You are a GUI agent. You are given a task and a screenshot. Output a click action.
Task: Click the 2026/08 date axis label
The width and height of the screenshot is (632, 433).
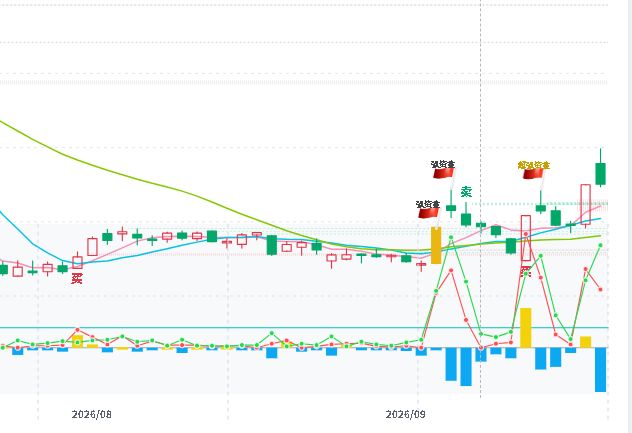91,414
